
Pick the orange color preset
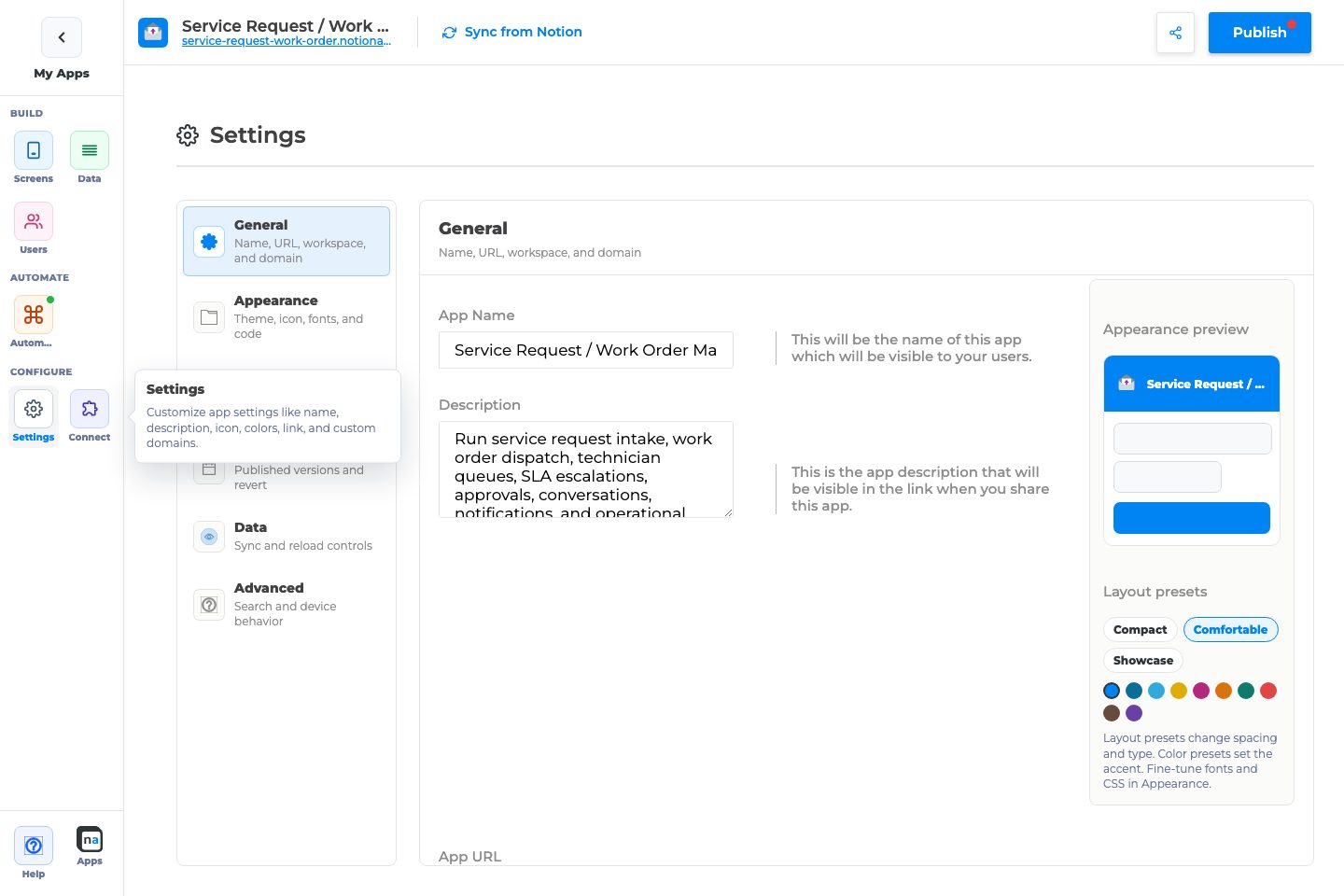pyautogui.click(x=1224, y=691)
